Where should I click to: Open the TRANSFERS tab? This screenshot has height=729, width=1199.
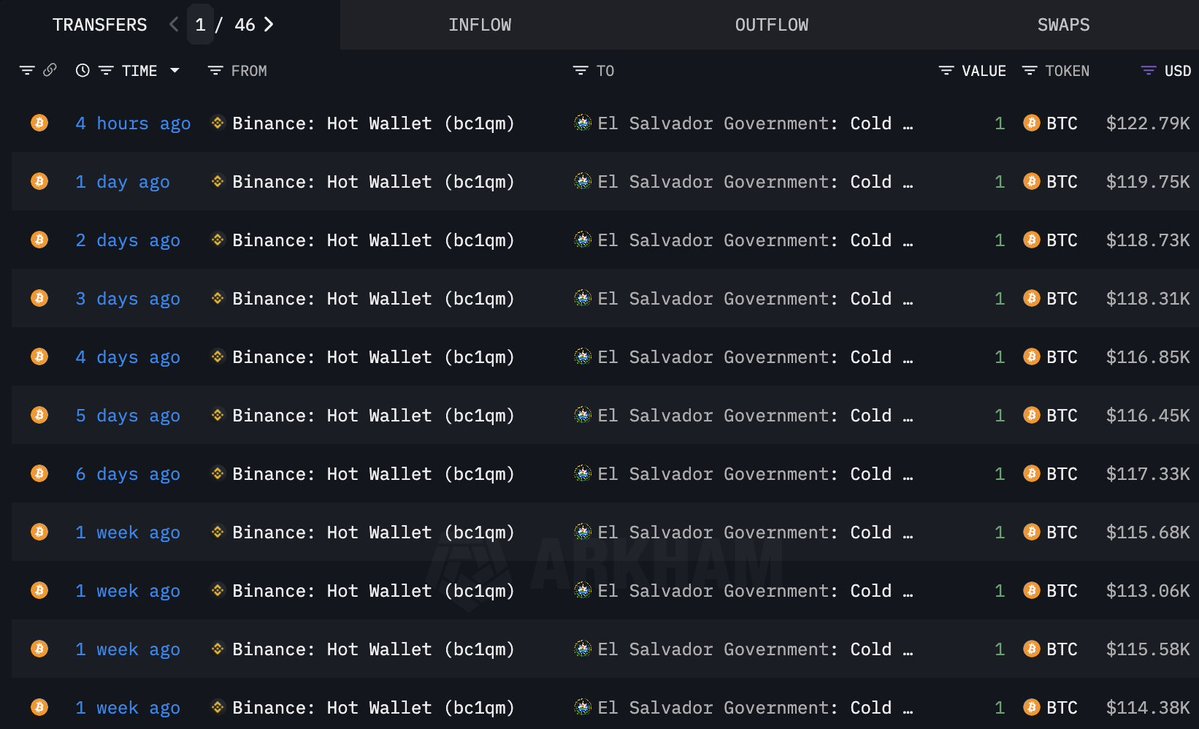coord(99,24)
